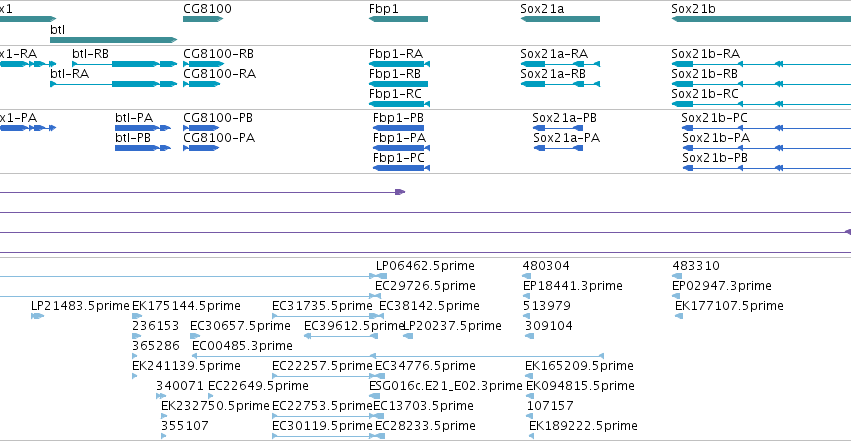Open protein Fbp1-PA label
The image size is (851, 441).
click(399, 138)
